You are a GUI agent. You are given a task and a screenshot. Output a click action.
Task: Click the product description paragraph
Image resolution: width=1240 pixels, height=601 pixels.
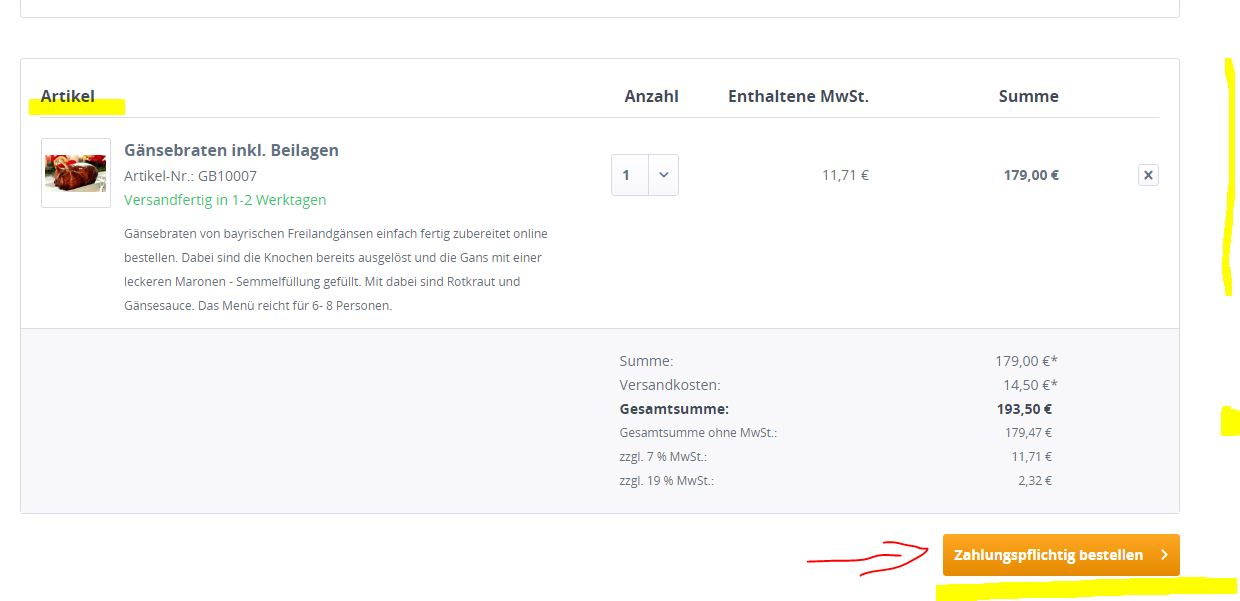click(x=335, y=269)
